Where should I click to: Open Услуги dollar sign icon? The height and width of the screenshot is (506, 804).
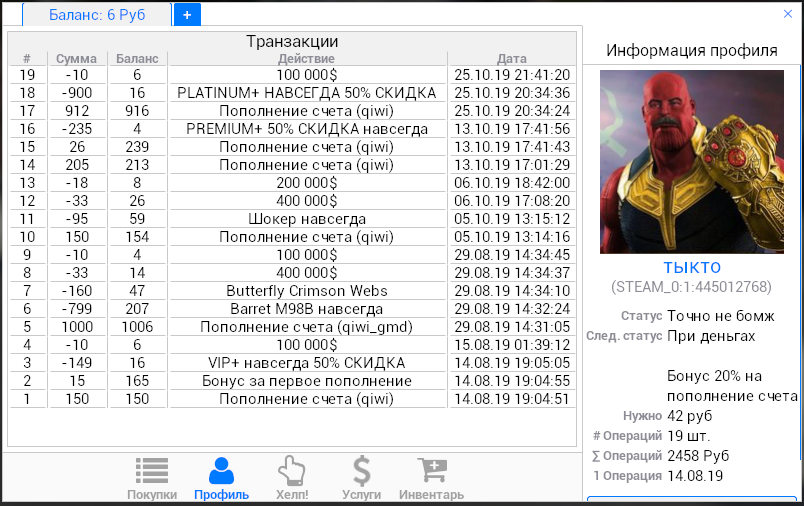(361, 472)
